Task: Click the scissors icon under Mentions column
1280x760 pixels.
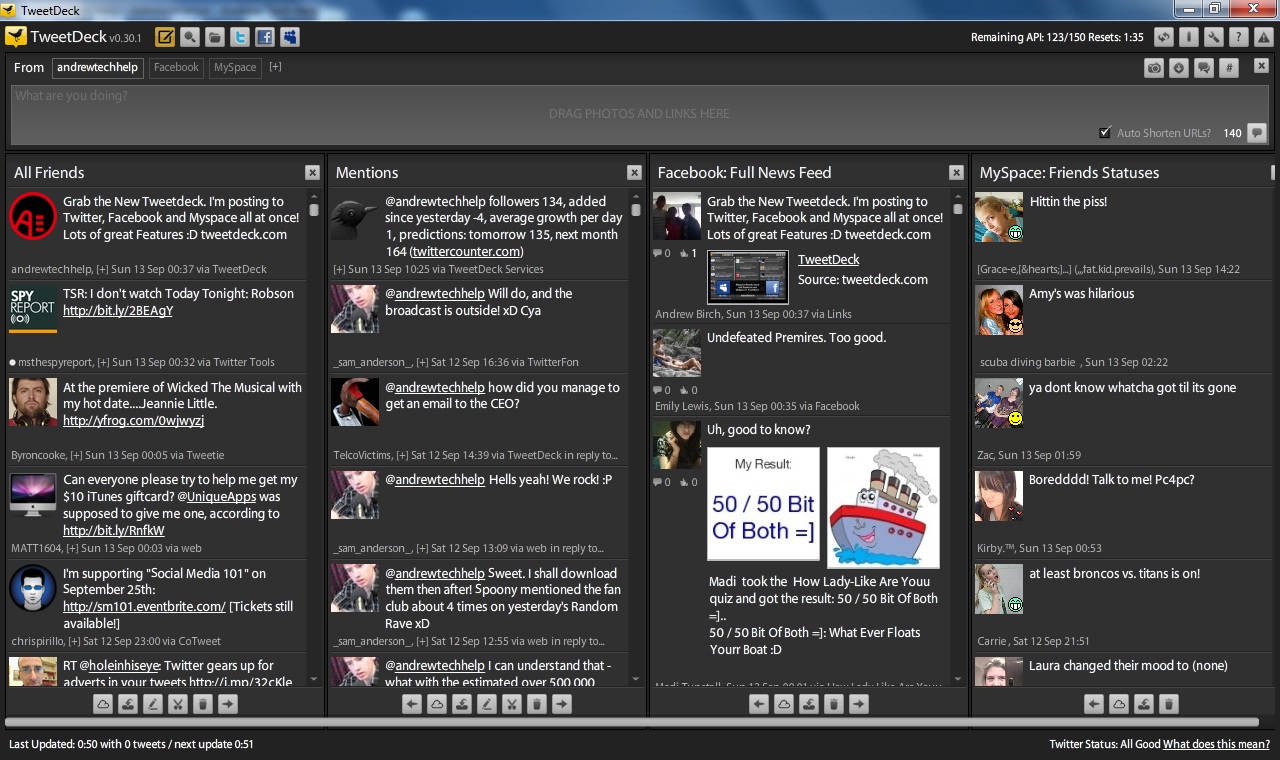Action: 512,704
